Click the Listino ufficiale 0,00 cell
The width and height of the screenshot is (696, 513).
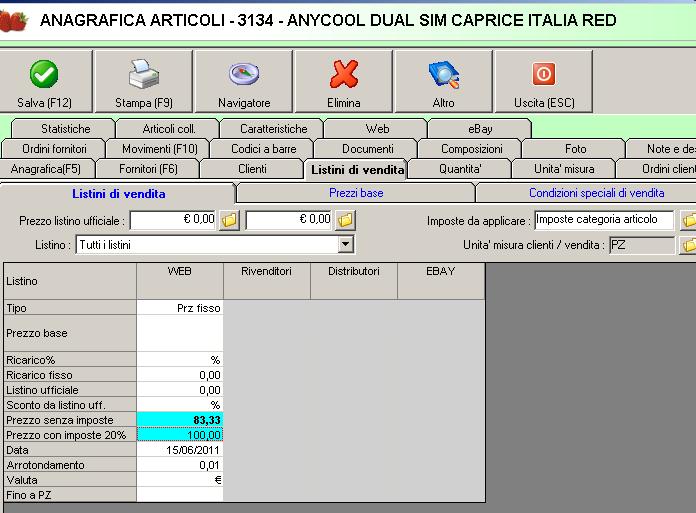pyautogui.click(x=180, y=390)
